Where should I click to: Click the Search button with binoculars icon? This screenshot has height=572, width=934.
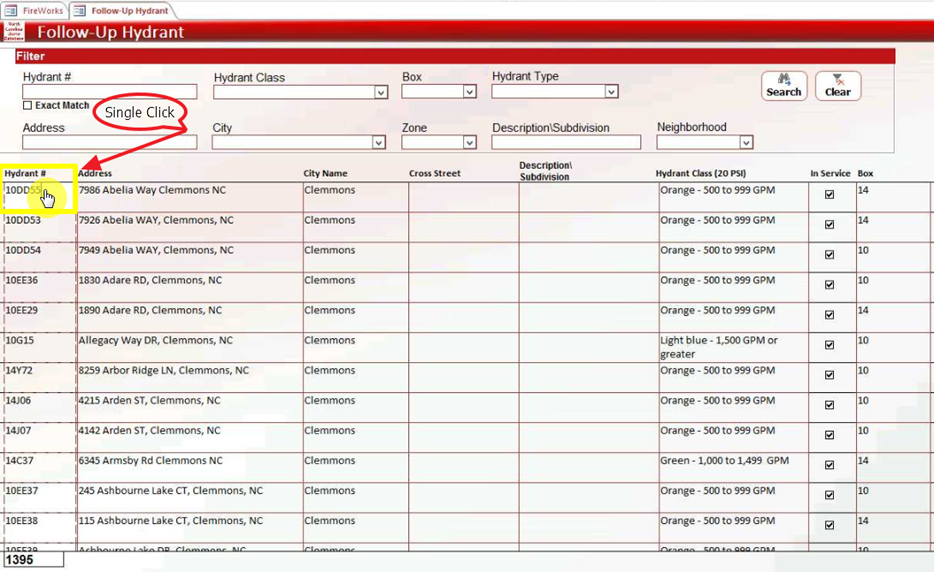pyautogui.click(x=784, y=86)
